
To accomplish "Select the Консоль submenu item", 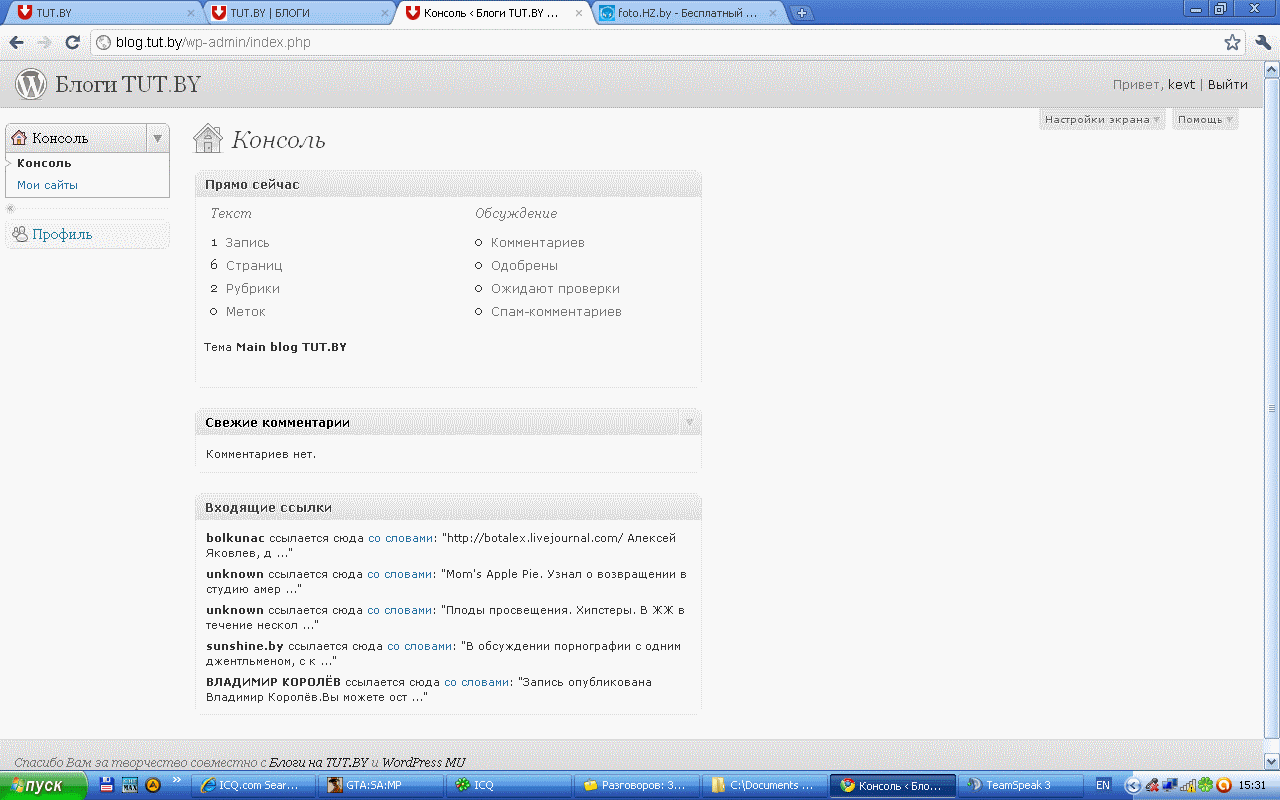I will 44,163.
